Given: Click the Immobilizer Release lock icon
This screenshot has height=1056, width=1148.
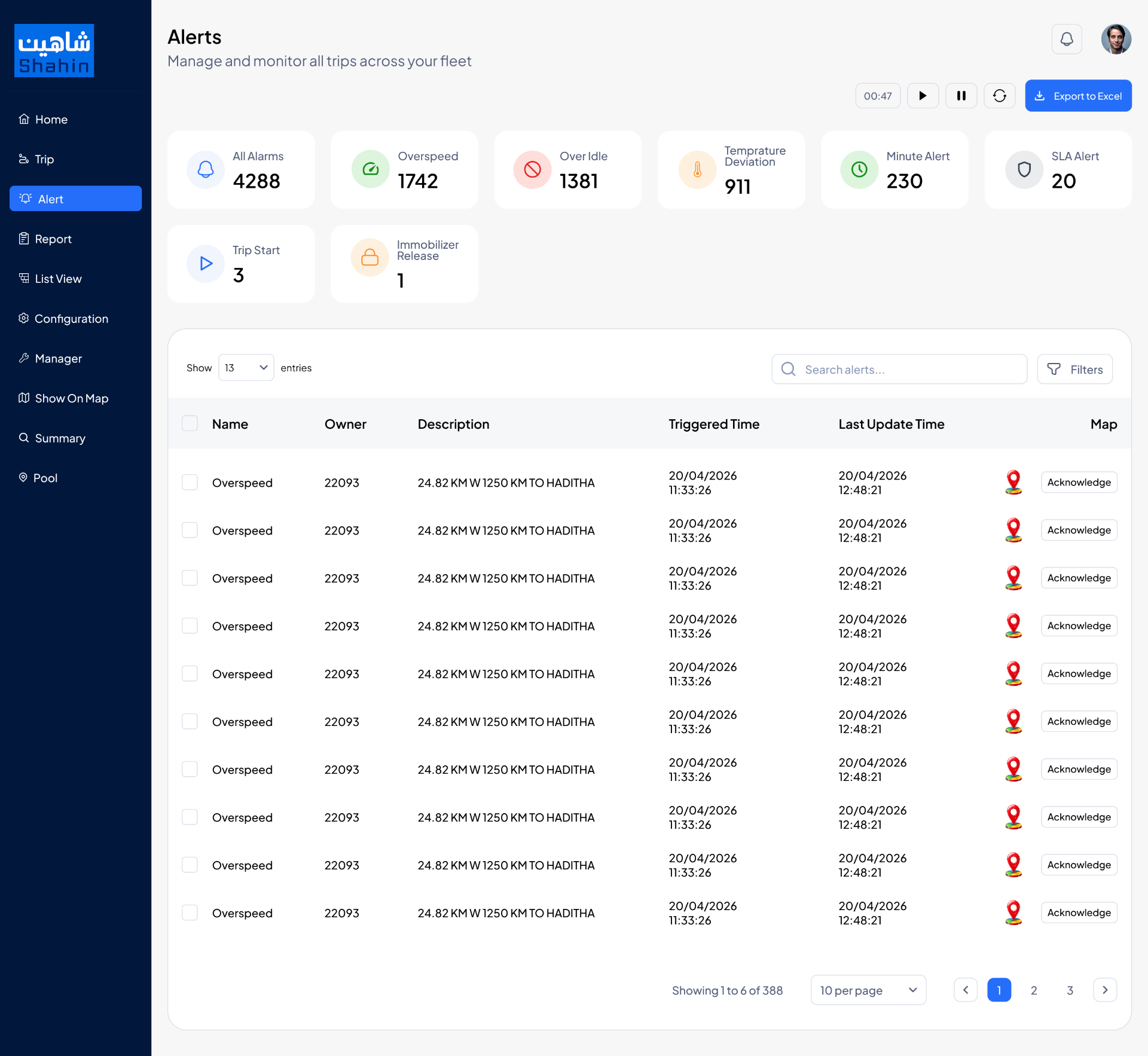Looking at the screenshot, I should point(370,258).
